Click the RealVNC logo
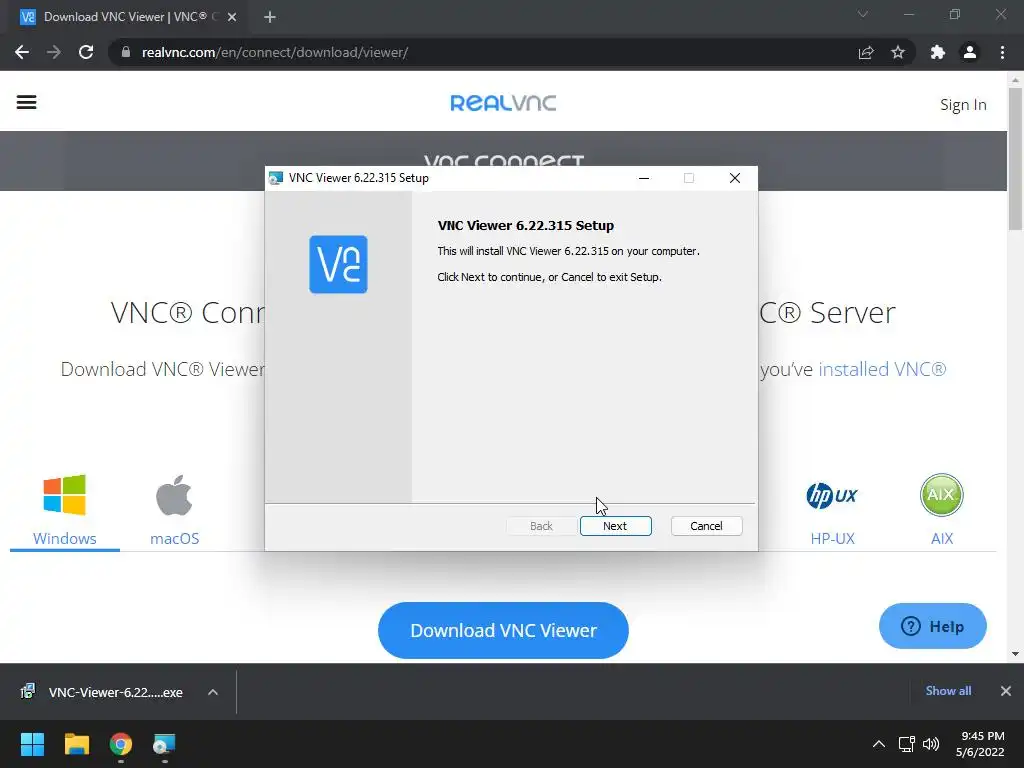 pyautogui.click(x=503, y=103)
